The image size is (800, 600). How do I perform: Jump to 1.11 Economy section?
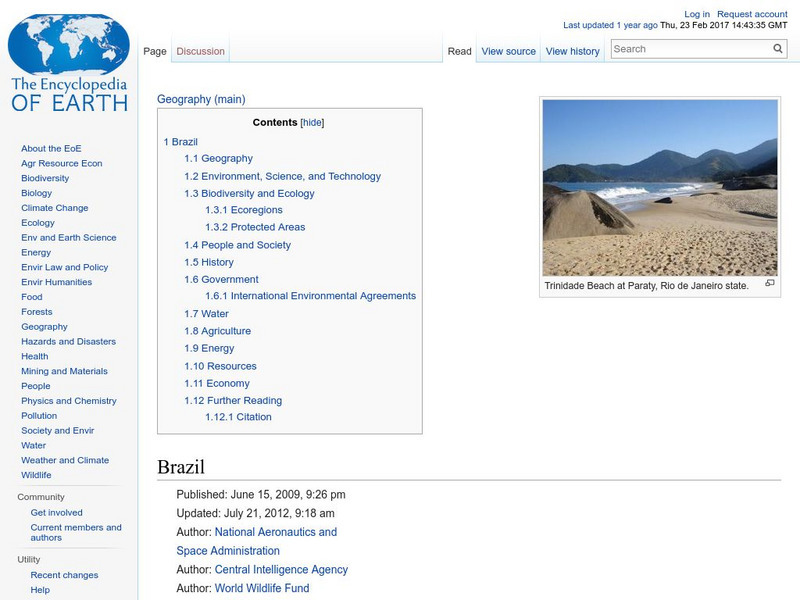[x=217, y=383]
